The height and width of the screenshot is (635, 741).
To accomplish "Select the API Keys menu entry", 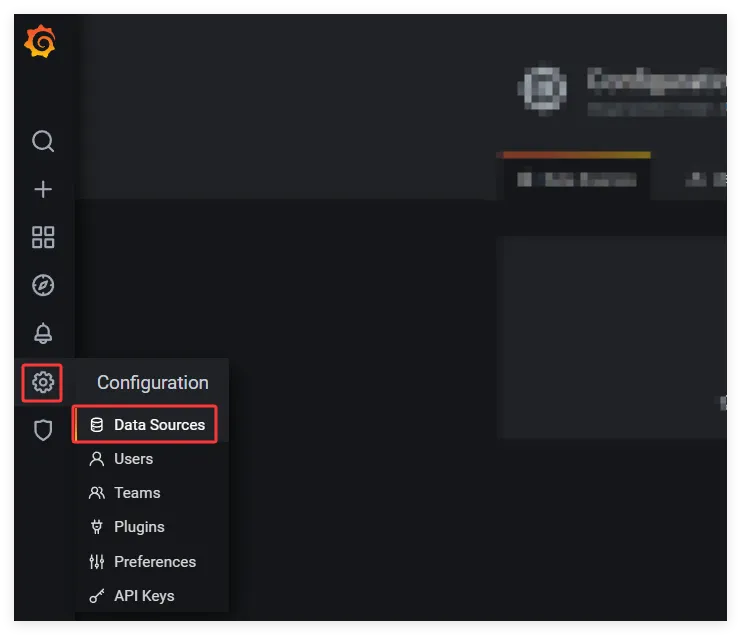I will click(144, 596).
